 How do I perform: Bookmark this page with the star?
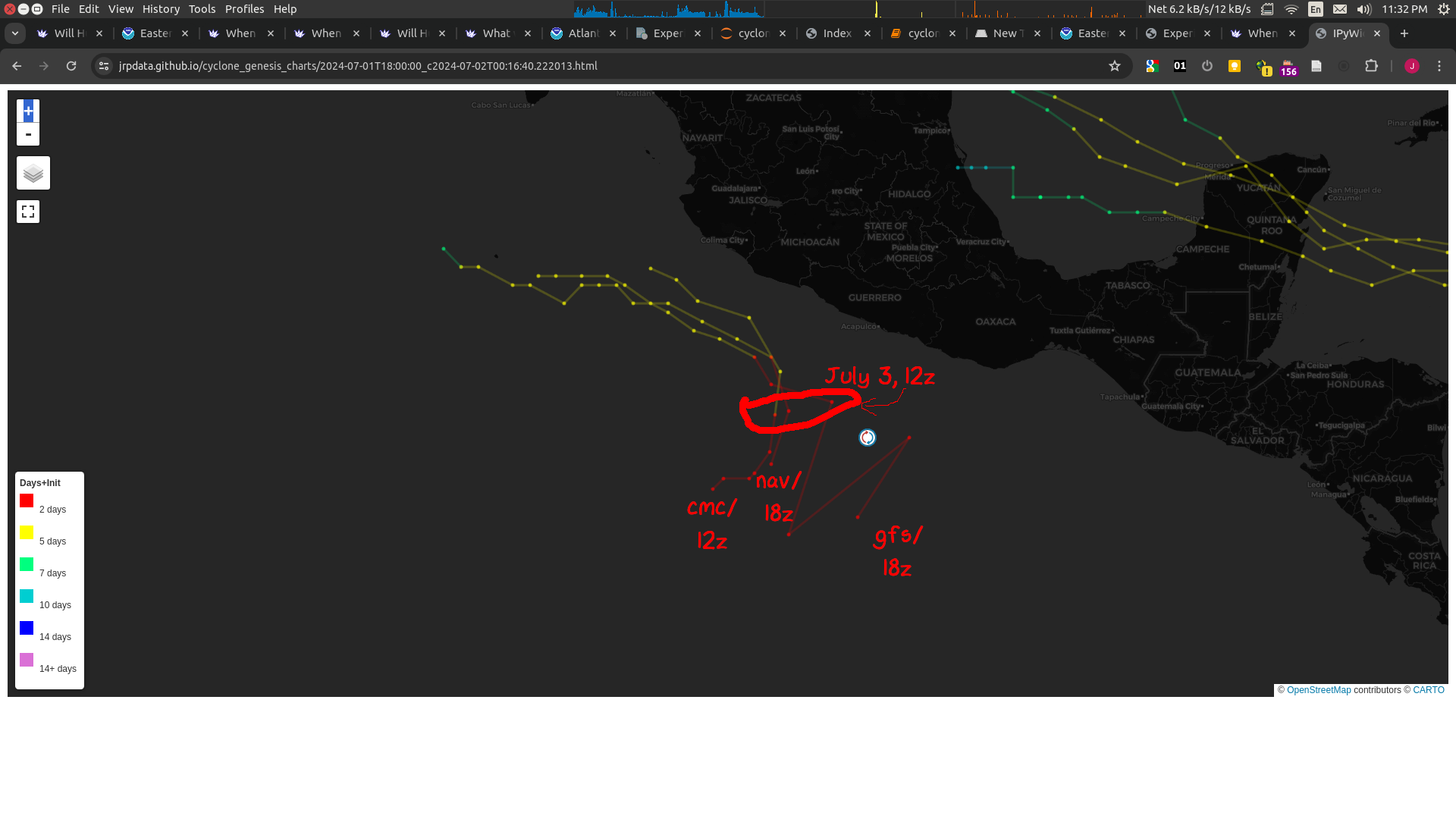(x=1115, y=66)
